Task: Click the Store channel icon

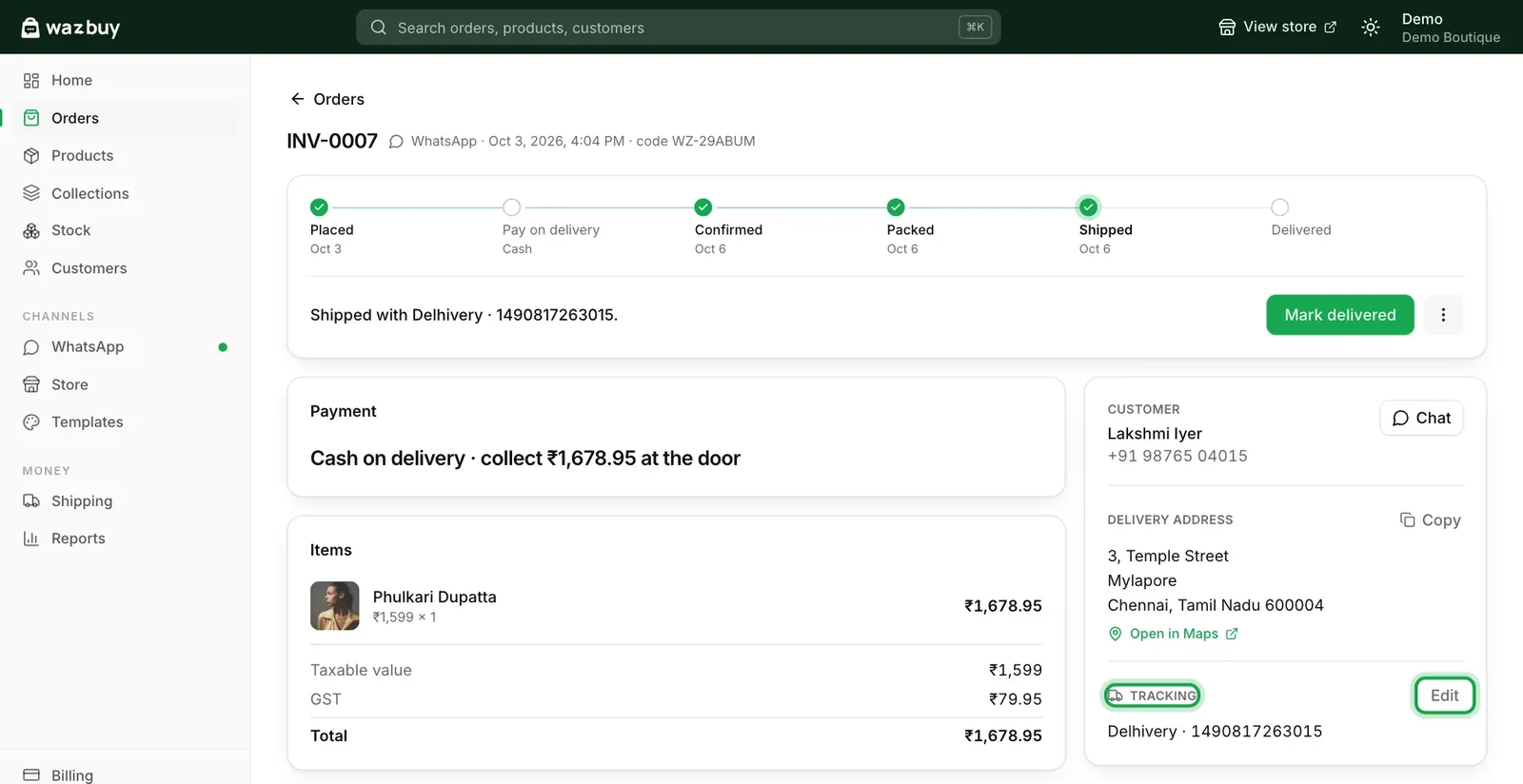Action: click(x=31, y=384)
